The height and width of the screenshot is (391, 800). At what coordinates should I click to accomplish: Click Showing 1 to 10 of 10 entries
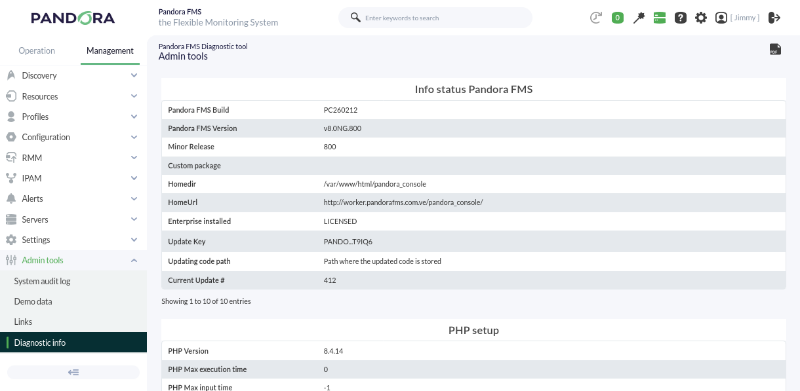point(206,301)
